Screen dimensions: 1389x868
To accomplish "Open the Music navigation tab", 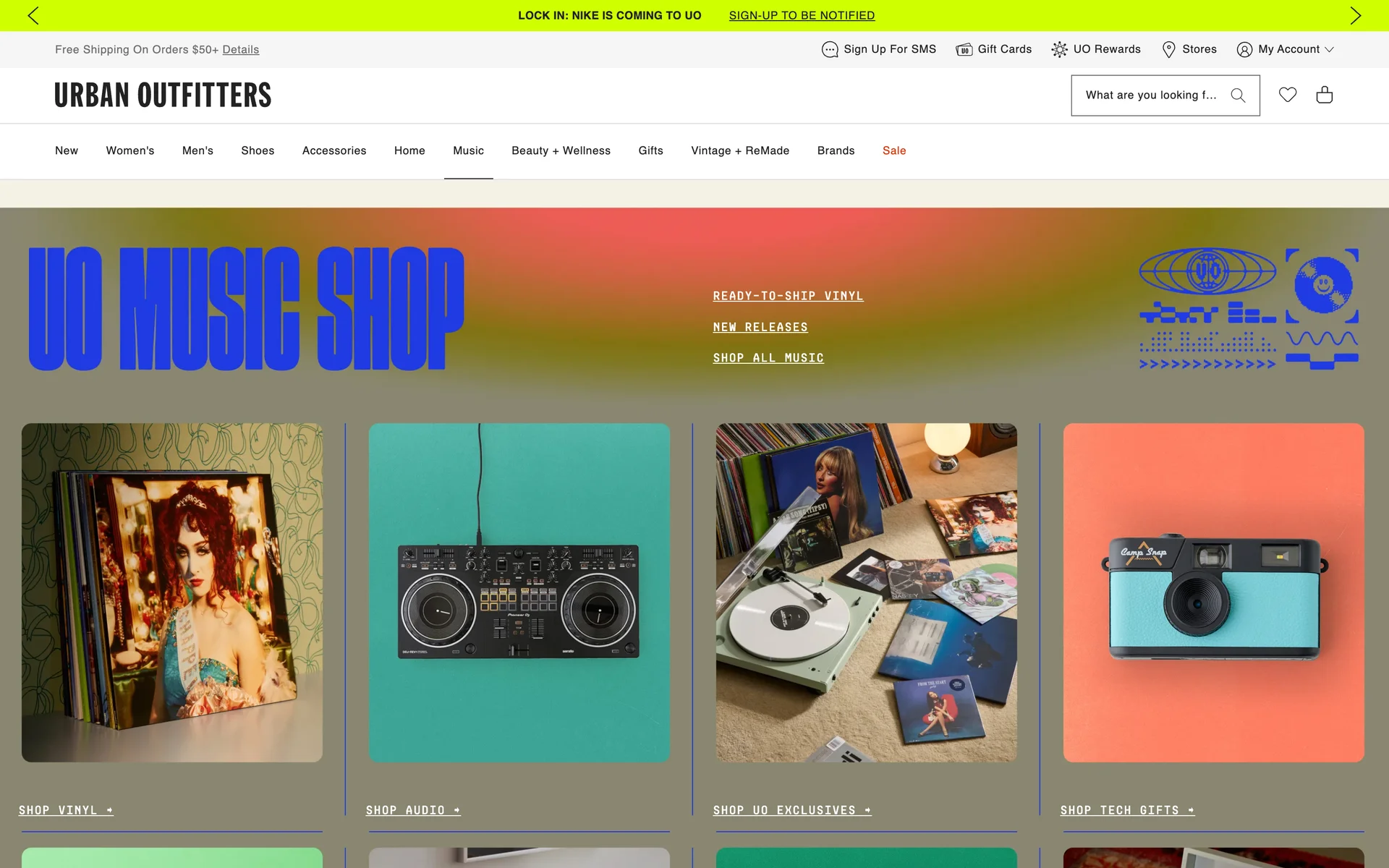I will (x=468, y=150).
